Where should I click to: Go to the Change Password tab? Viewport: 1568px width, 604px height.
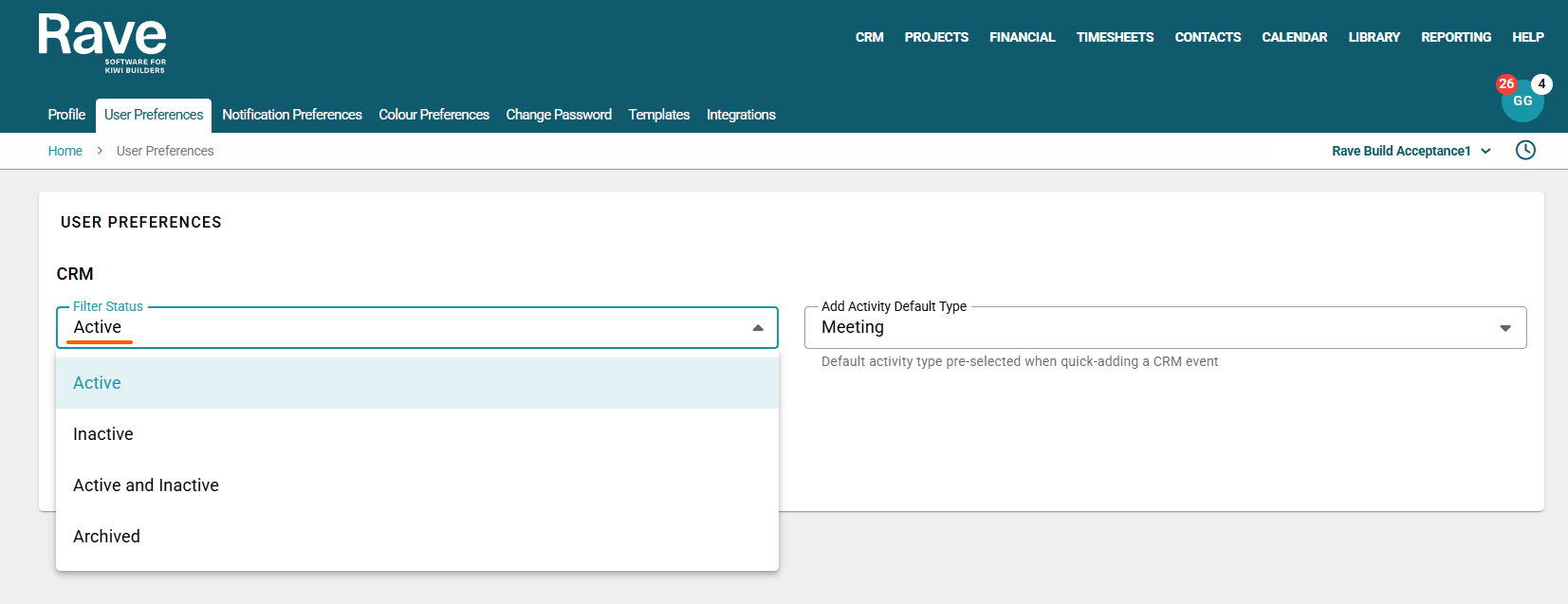click(x=558, y=115)
